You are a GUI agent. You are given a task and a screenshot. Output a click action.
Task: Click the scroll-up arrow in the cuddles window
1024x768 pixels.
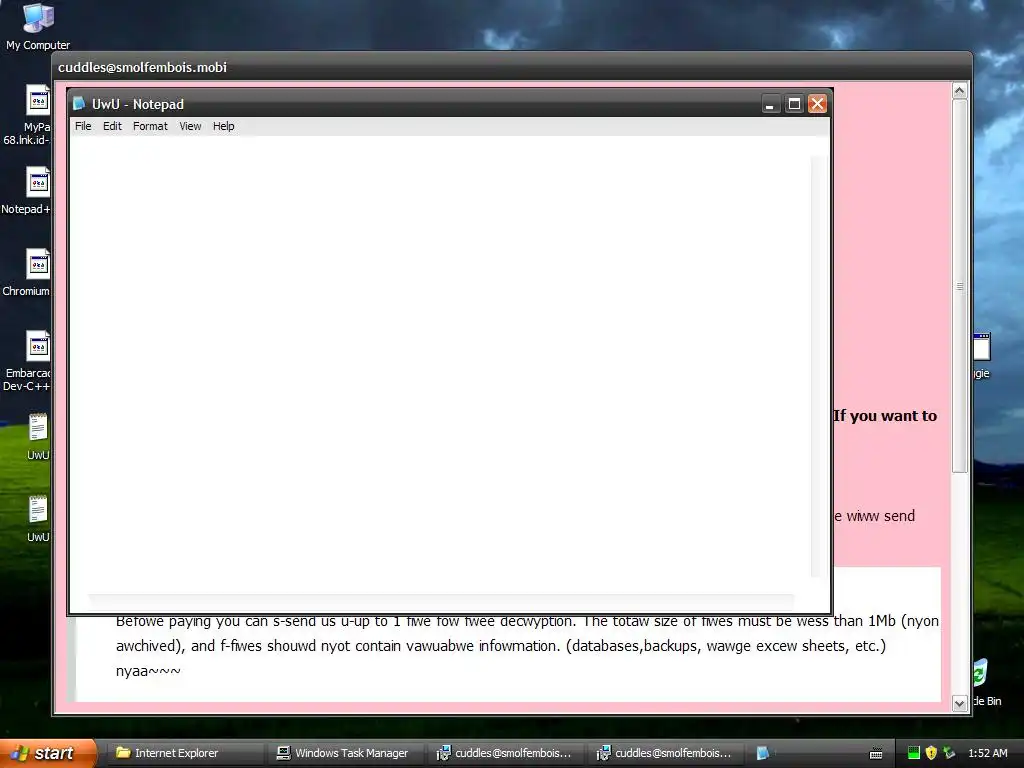(959, 91)
